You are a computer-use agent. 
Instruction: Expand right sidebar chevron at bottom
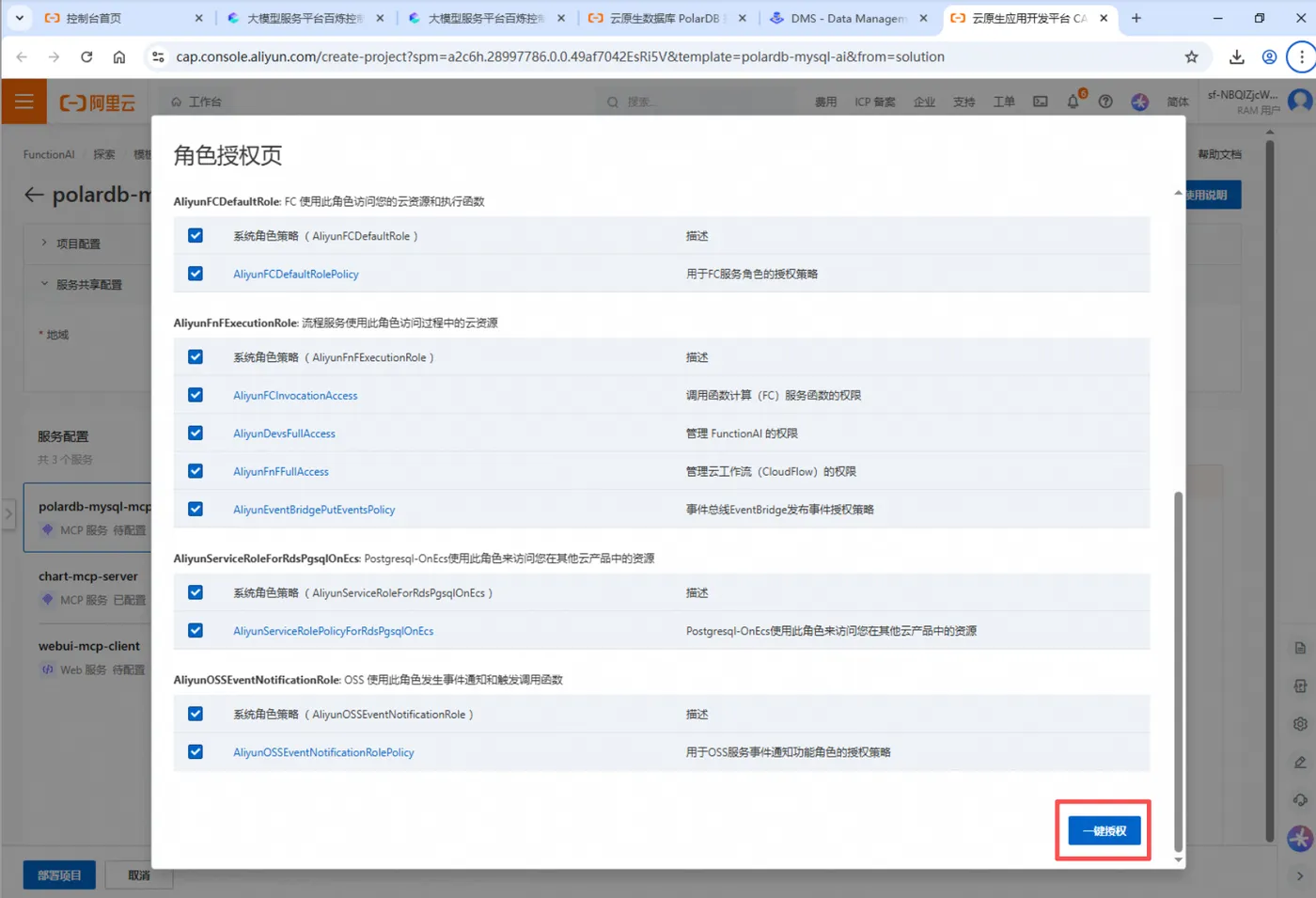1300,876
